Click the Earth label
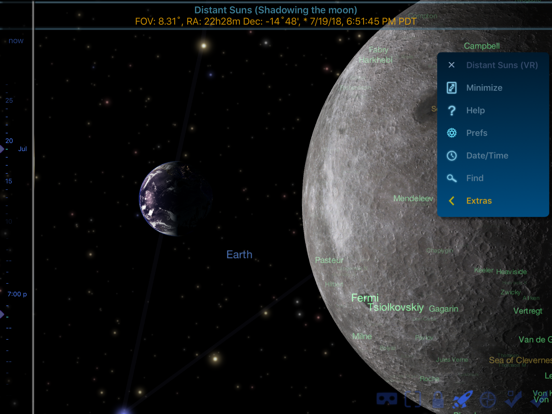Screen dimensions: 552x414 (239, 255)
